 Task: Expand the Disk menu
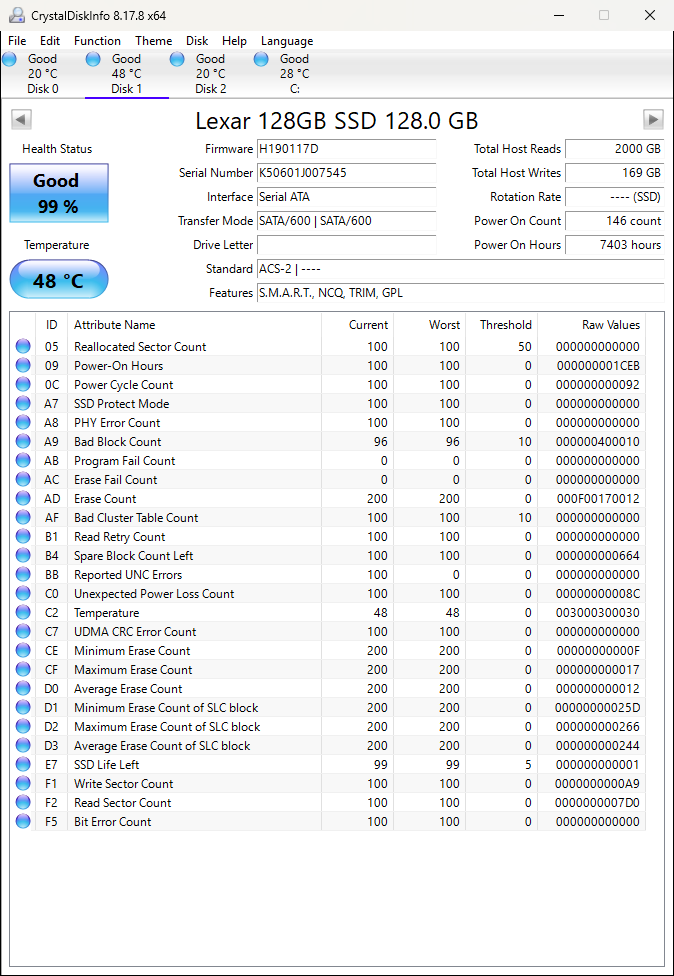point(197,41)
